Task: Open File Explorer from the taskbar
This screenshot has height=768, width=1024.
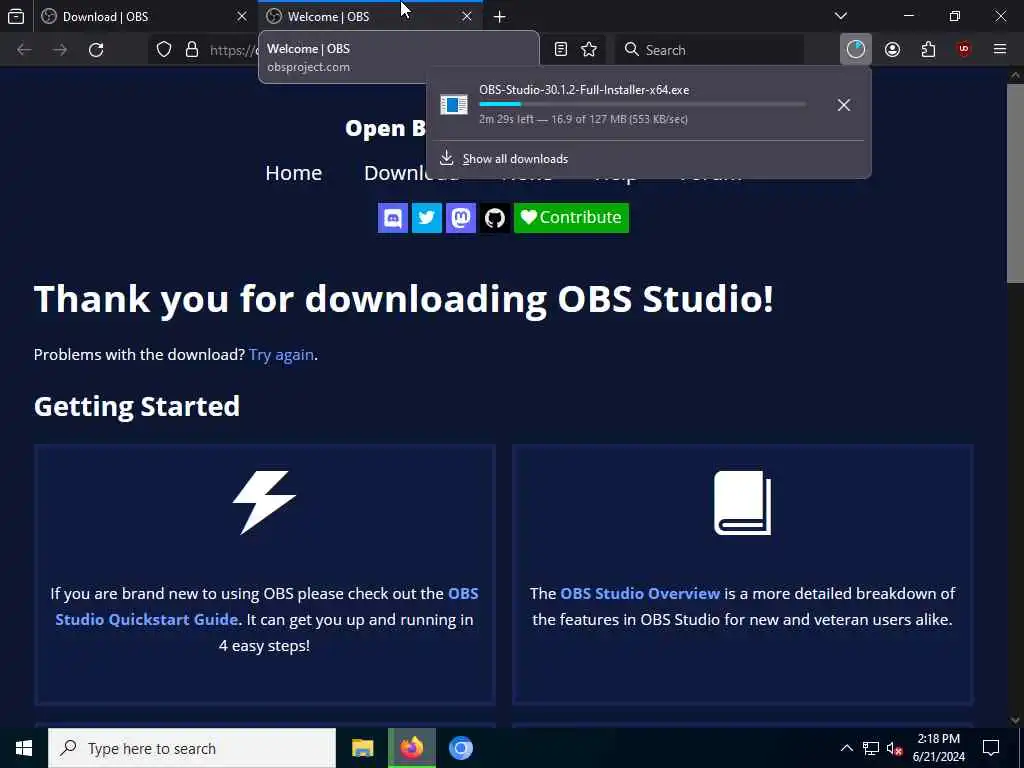Action: pyautogui.click(x=362, y=748)
